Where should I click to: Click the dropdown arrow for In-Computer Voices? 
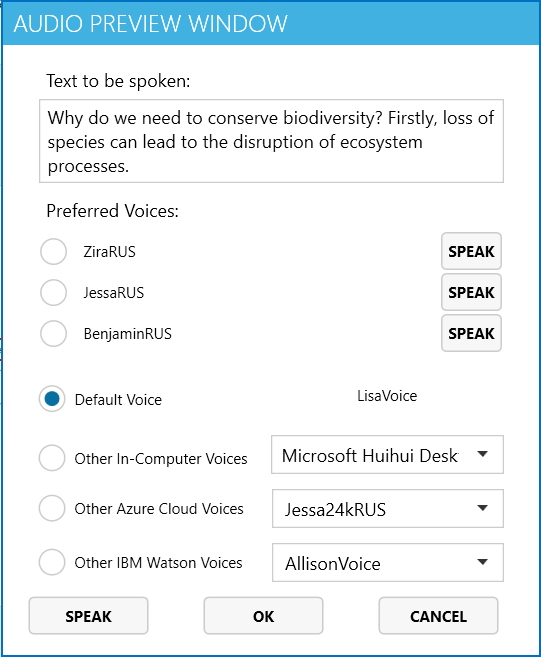[x=483, y=454]
